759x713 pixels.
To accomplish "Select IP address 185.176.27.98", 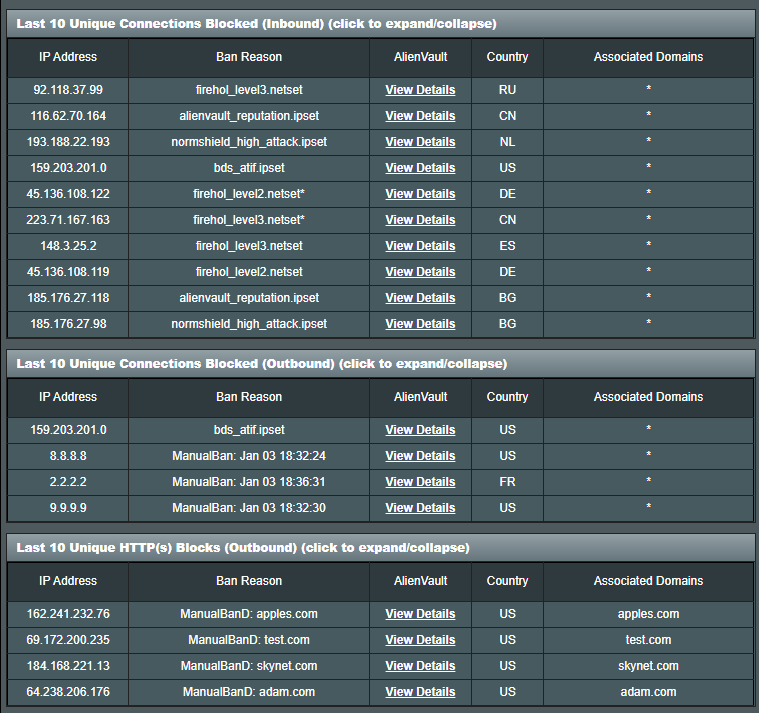I will [x=68, y=324].
